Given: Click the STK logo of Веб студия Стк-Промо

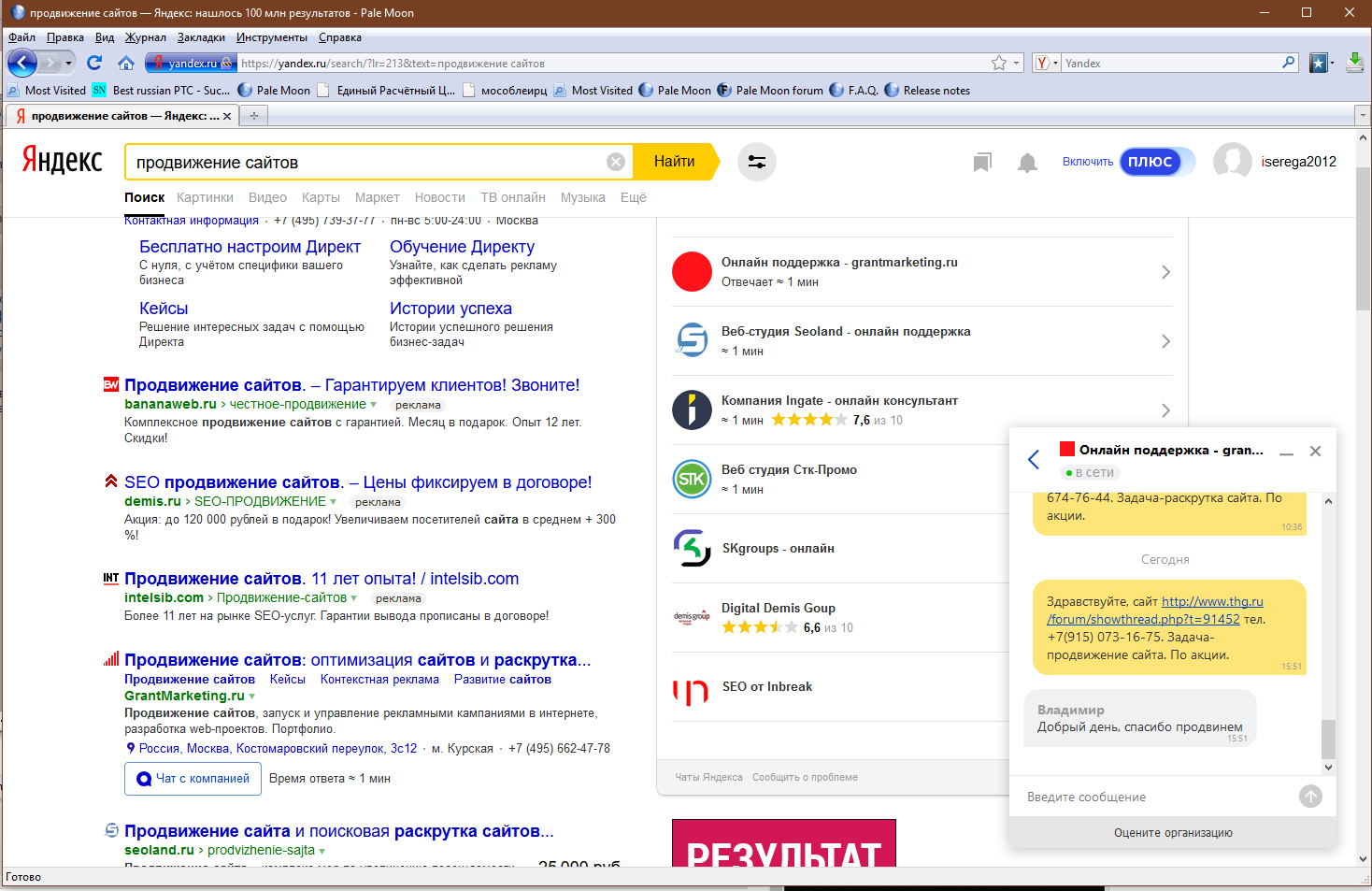Looking at the screenshot, I should (692, 480).
